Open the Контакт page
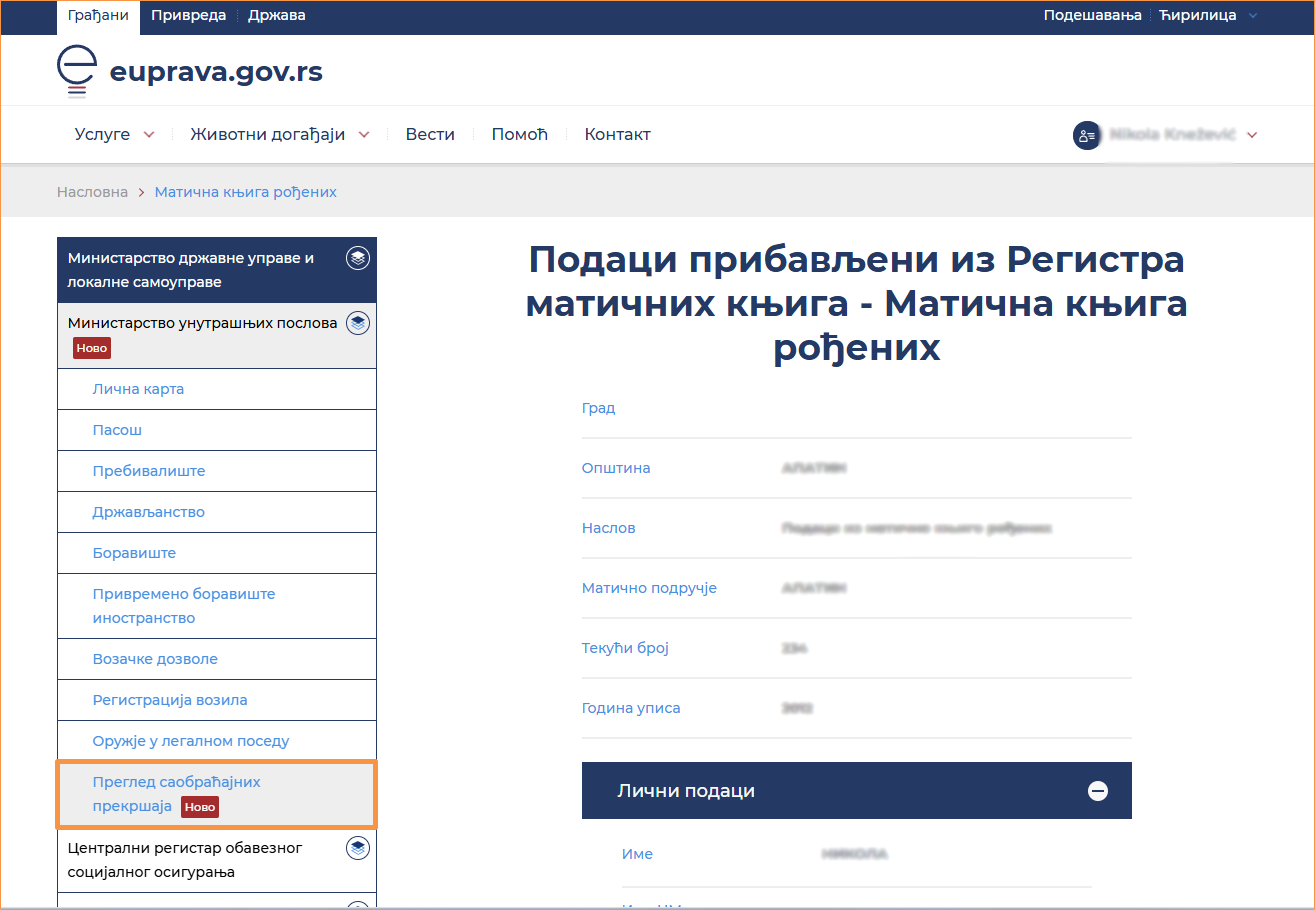 click(617, 135)
